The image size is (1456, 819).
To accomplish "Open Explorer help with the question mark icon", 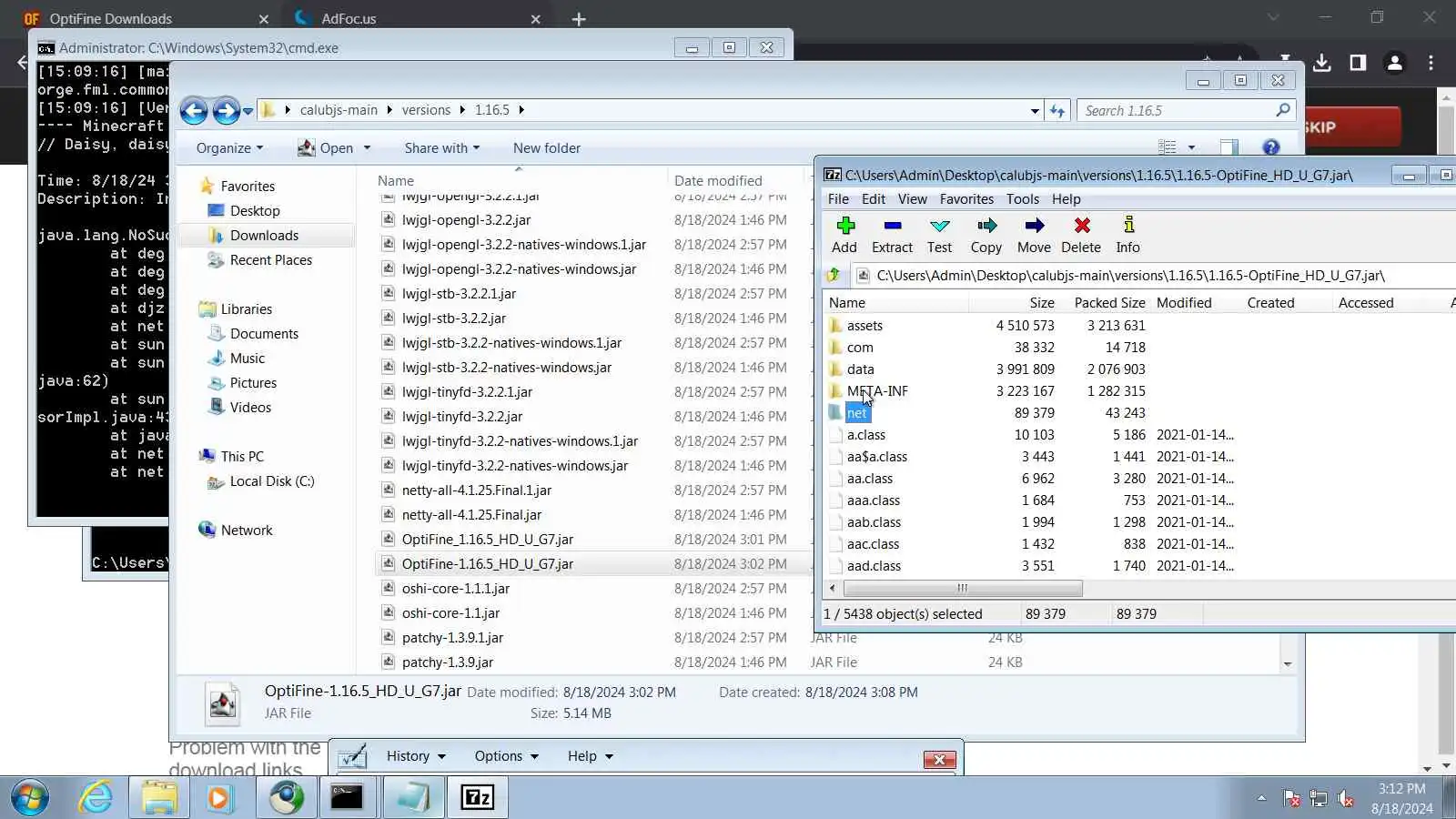I will pyautogui.click(x=1271, y=147).
